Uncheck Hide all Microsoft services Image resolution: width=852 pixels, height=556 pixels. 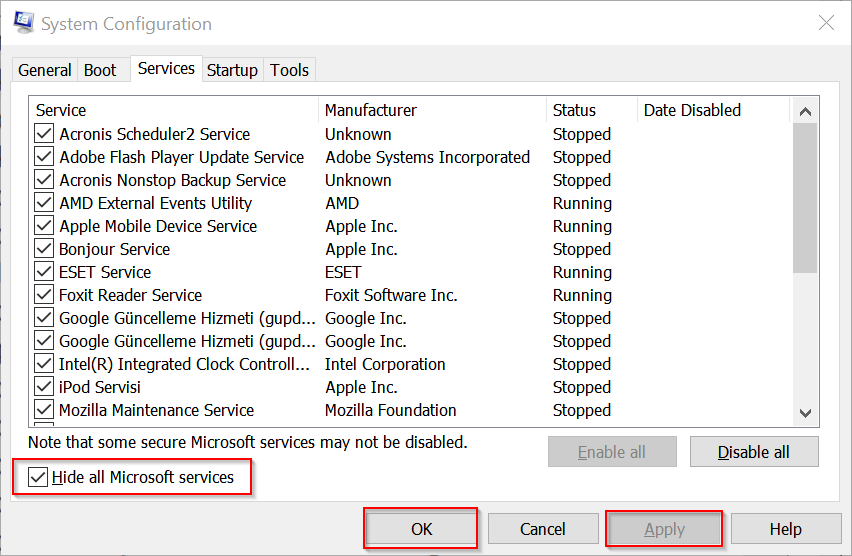click(x=38, y=477)
